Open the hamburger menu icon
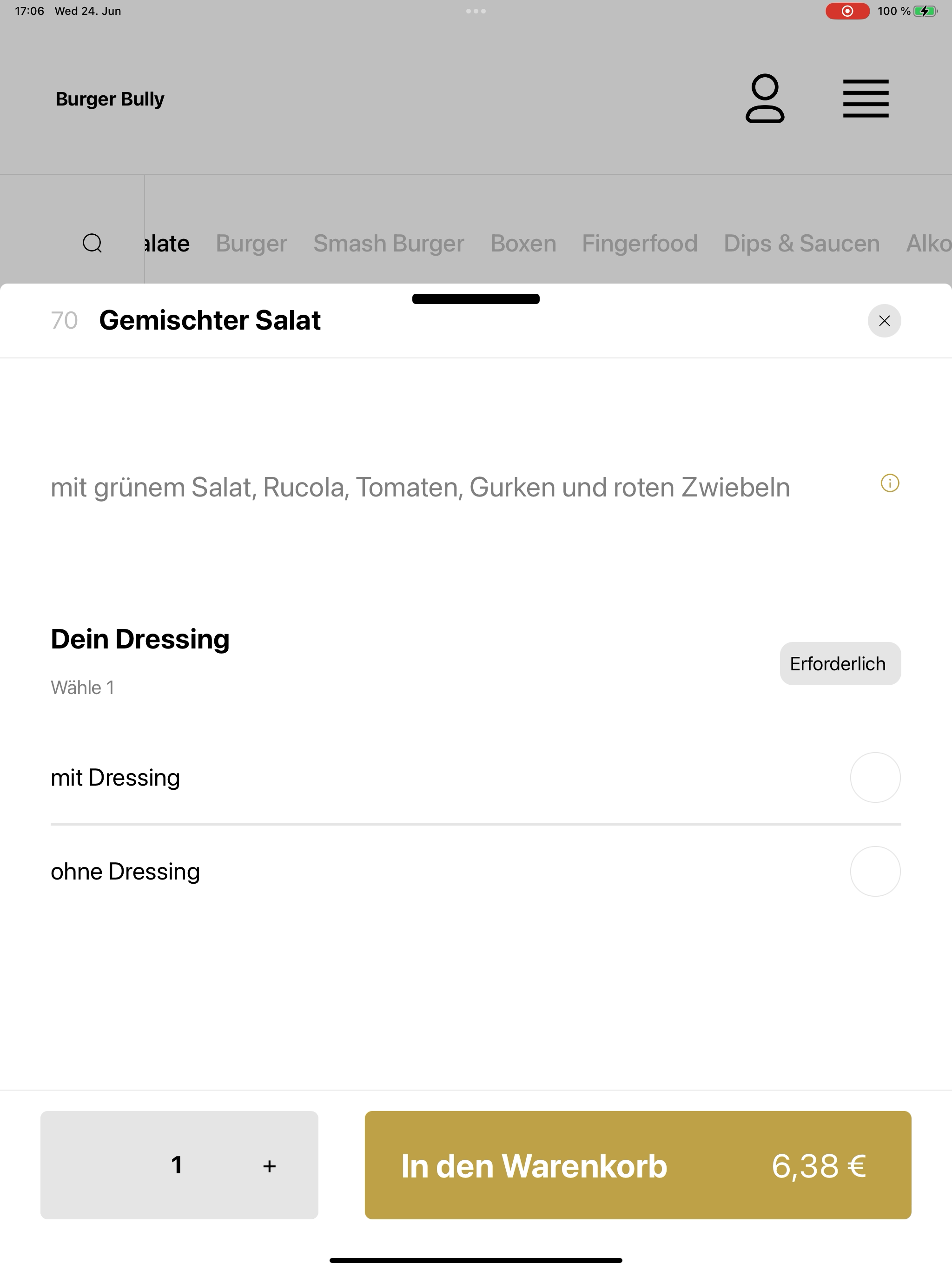952x1270 pixels. pyautogui.click(x=866, y=99)
